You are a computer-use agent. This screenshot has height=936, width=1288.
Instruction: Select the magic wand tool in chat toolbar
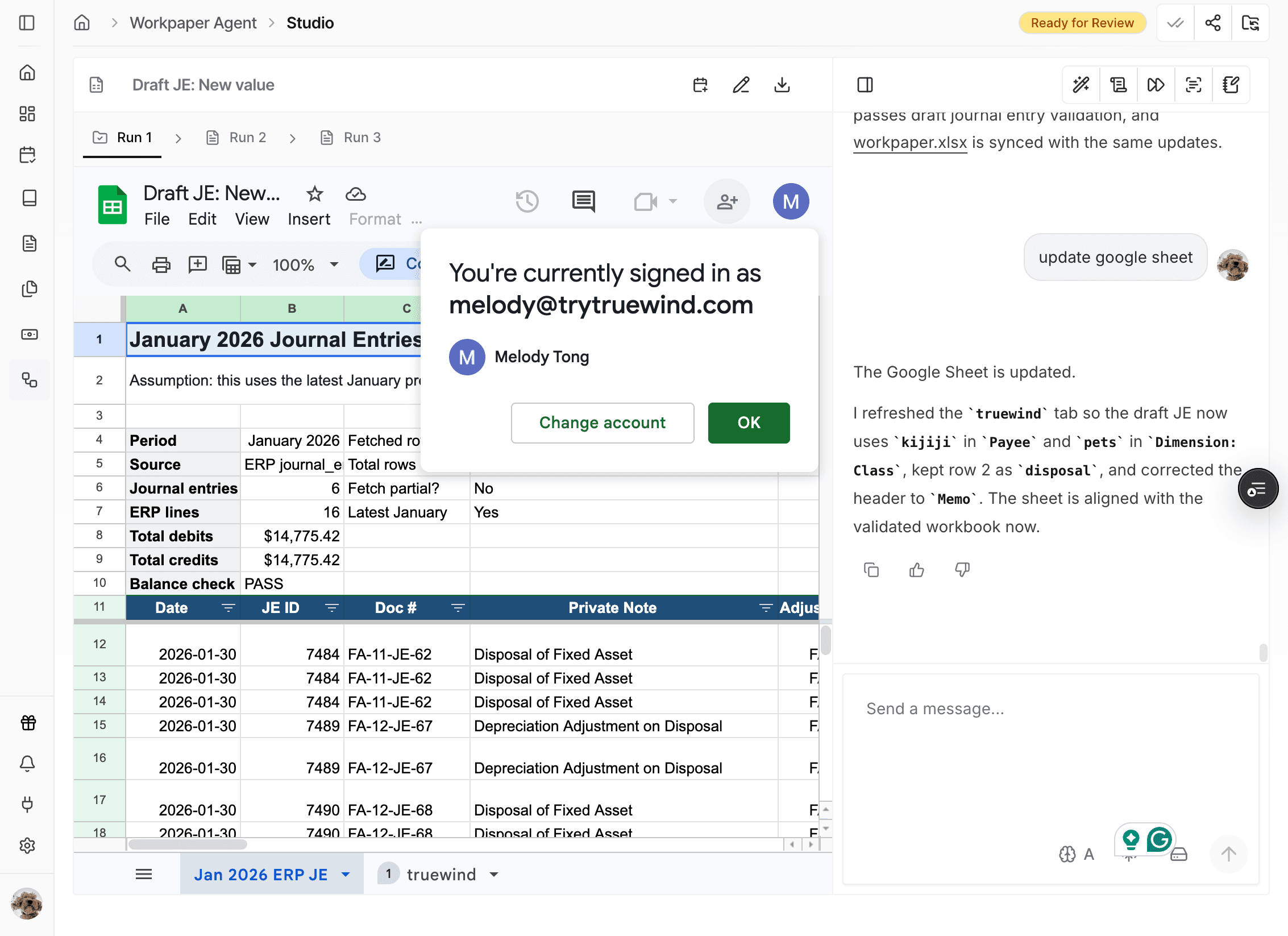pos(1081,84)
